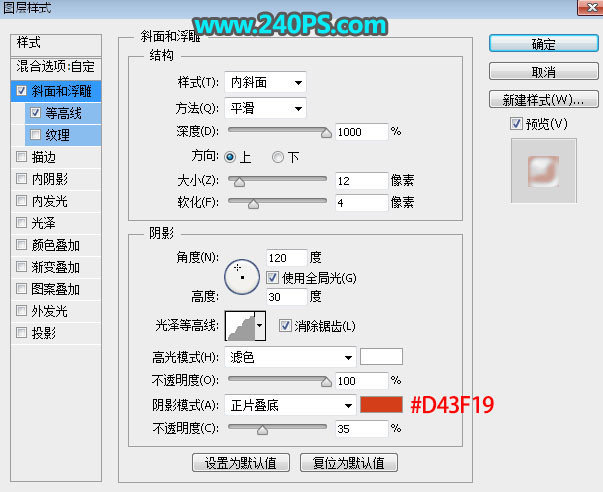Enable the 图案叠加 pattern overlay checkbox
The height and width of the screenshot is (492, 603).
click(x=22, y=289)
